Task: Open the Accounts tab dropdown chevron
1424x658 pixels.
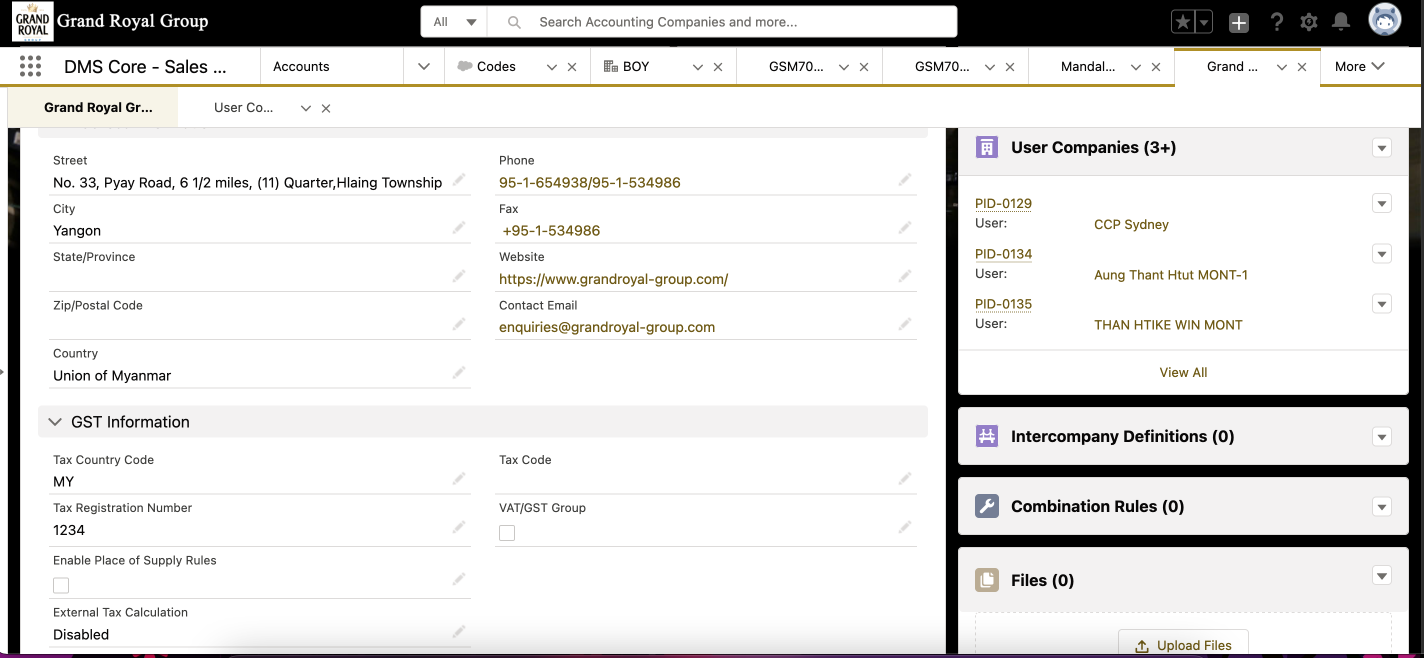Action: point(424,67)
